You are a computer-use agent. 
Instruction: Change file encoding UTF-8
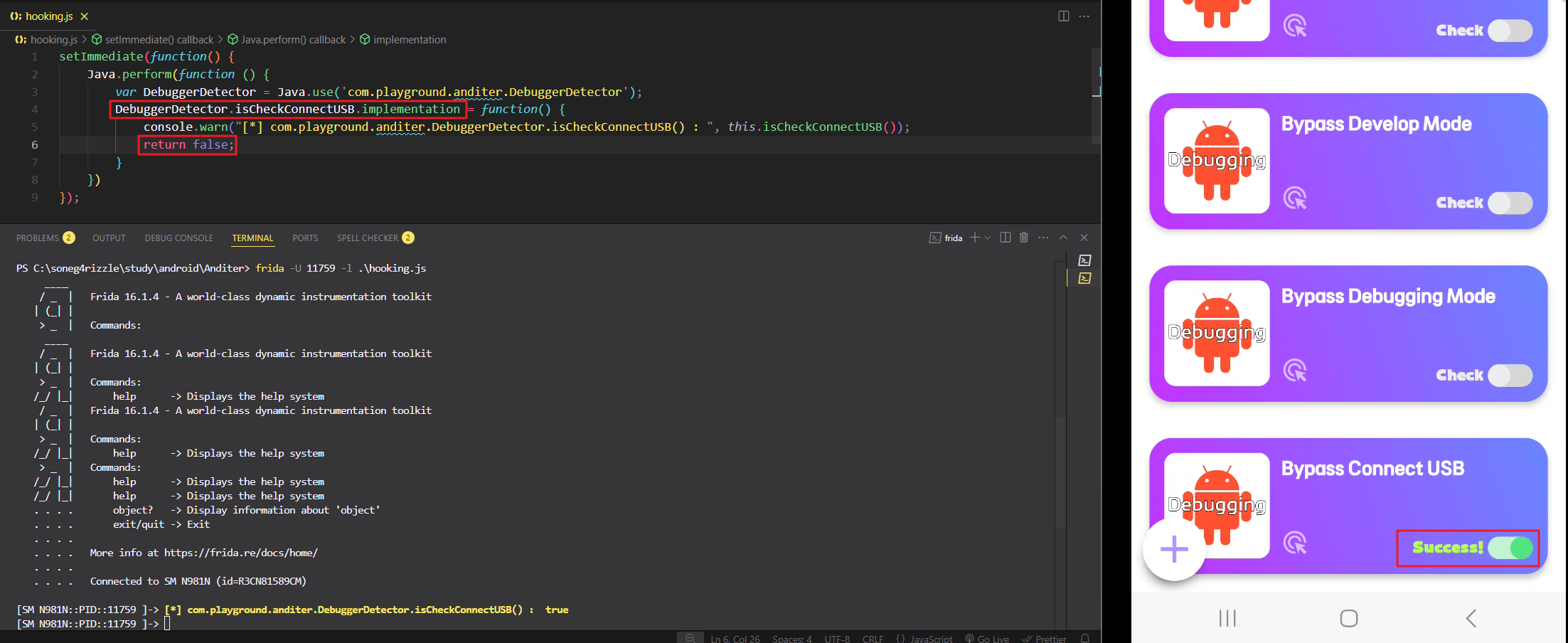(837, 639)
